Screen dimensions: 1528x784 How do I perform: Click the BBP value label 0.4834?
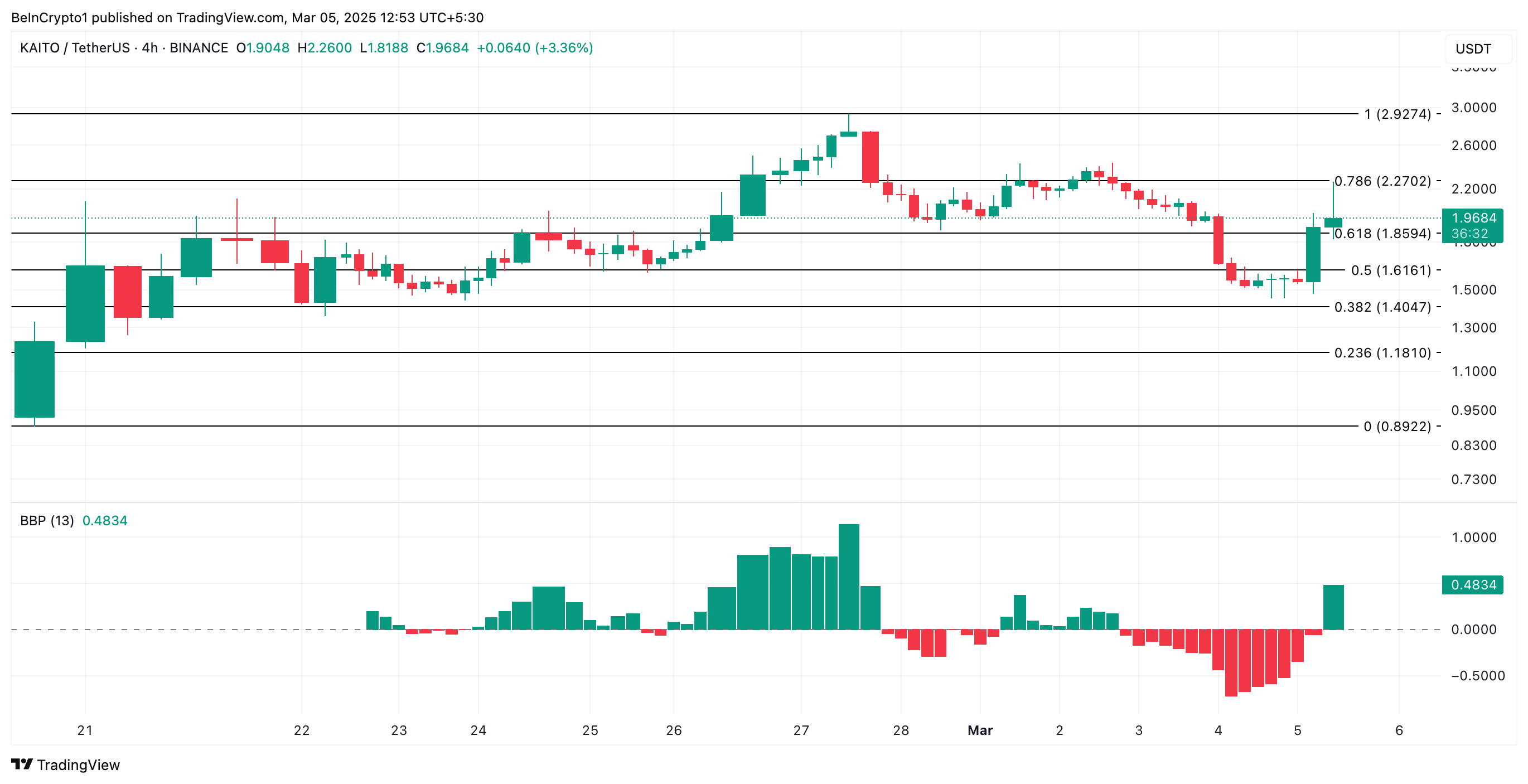1472,585
